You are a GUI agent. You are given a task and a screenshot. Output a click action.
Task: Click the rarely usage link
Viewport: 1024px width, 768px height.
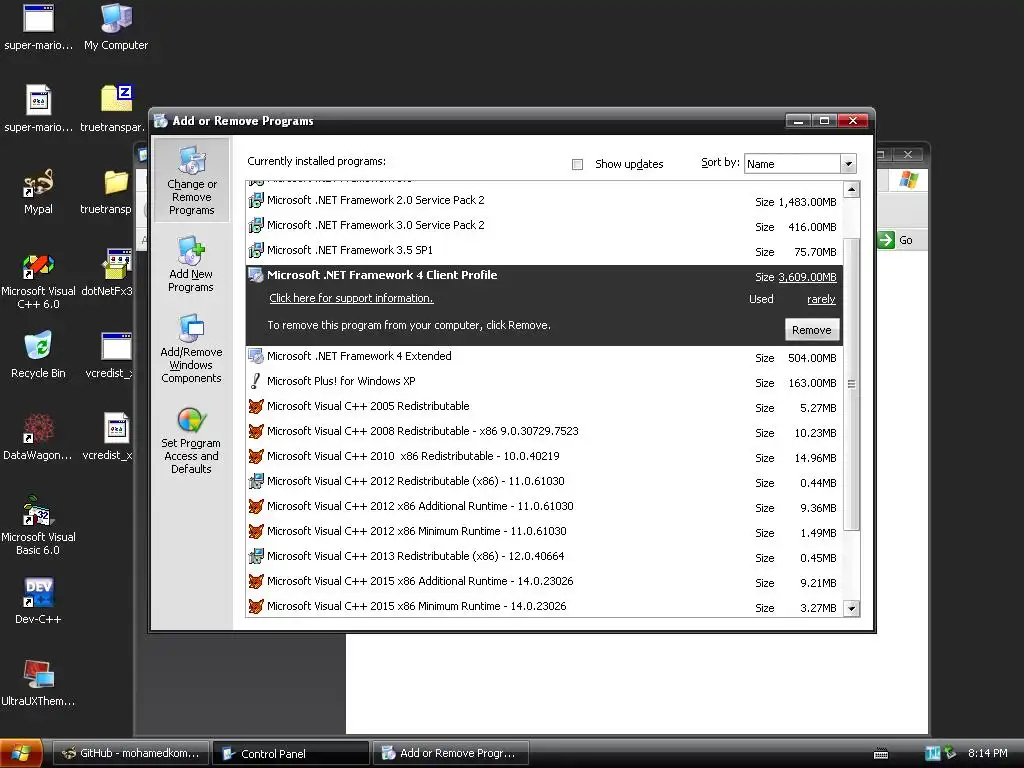[x=821, y=299]
